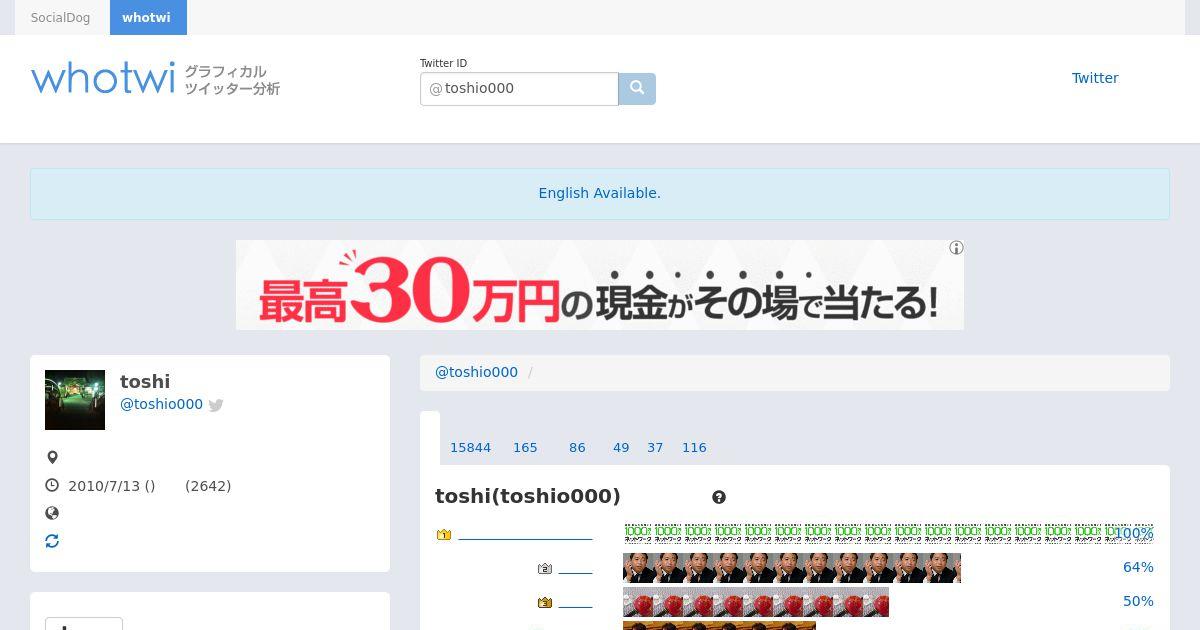Click the clock icon beside 2010/7/13
Screen dimensions: 1200x630
52,485
